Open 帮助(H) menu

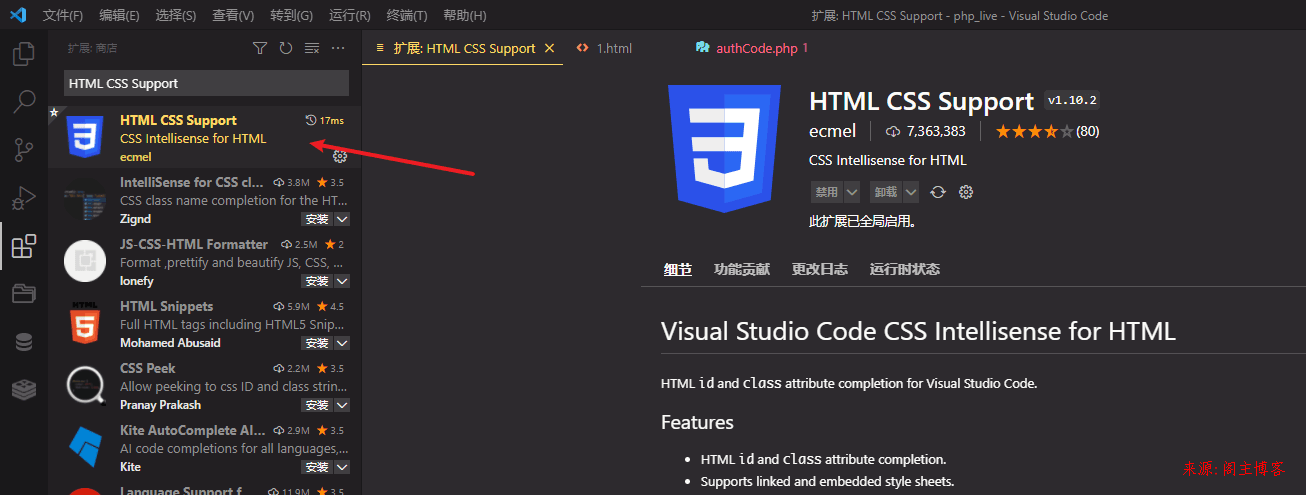tap(464, 15)
